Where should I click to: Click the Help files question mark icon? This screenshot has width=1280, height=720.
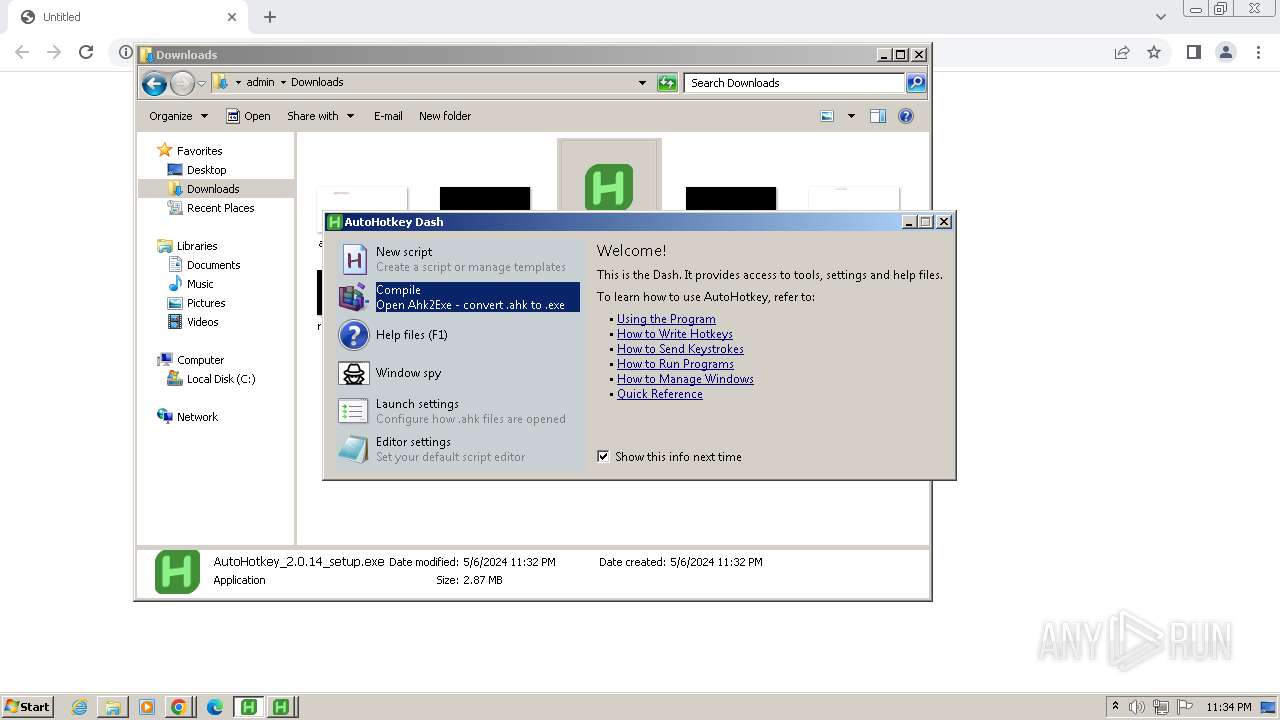tap(354, 335)
